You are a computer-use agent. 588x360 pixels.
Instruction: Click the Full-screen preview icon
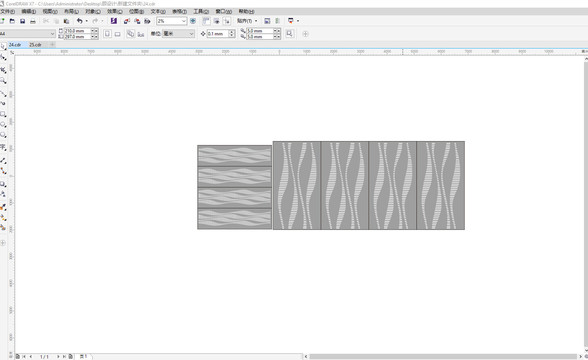coord(193,21)
